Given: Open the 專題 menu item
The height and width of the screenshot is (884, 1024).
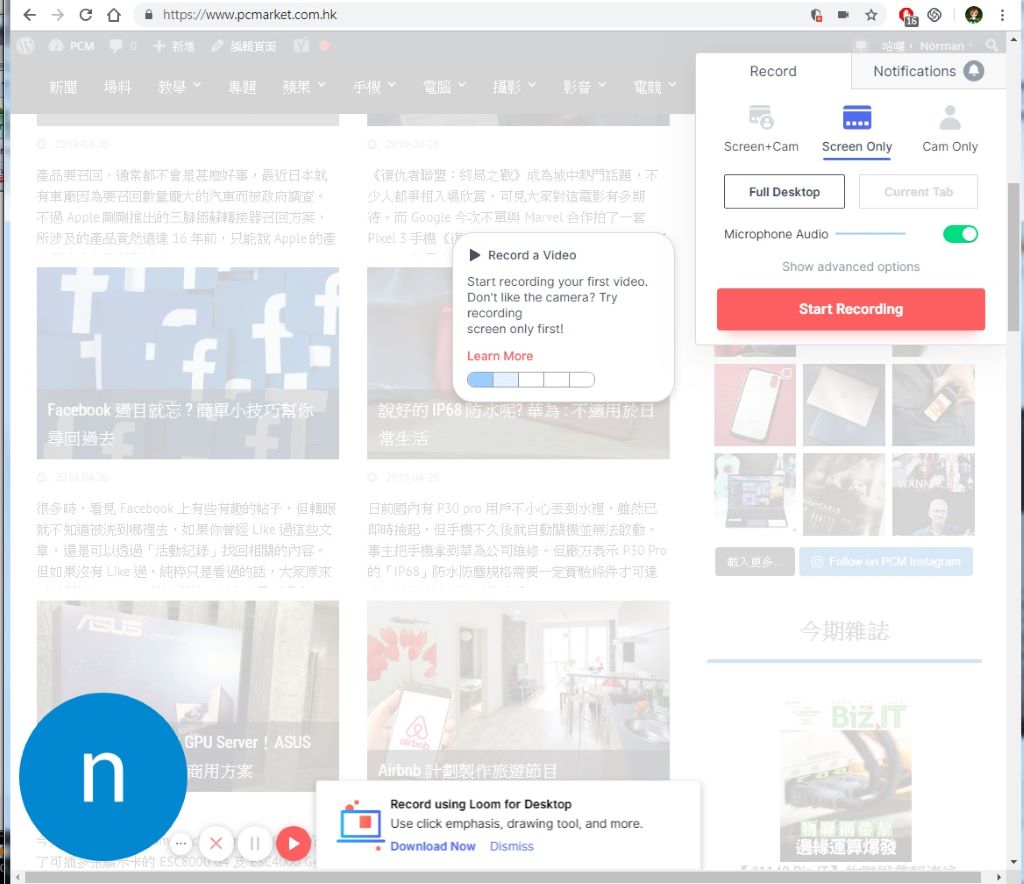Looking at the screenshot, I should 242,86.
